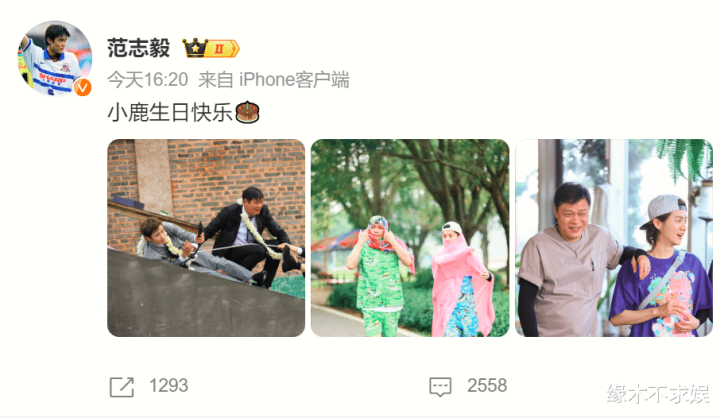Click the comment count 2558

click(487, 386)
